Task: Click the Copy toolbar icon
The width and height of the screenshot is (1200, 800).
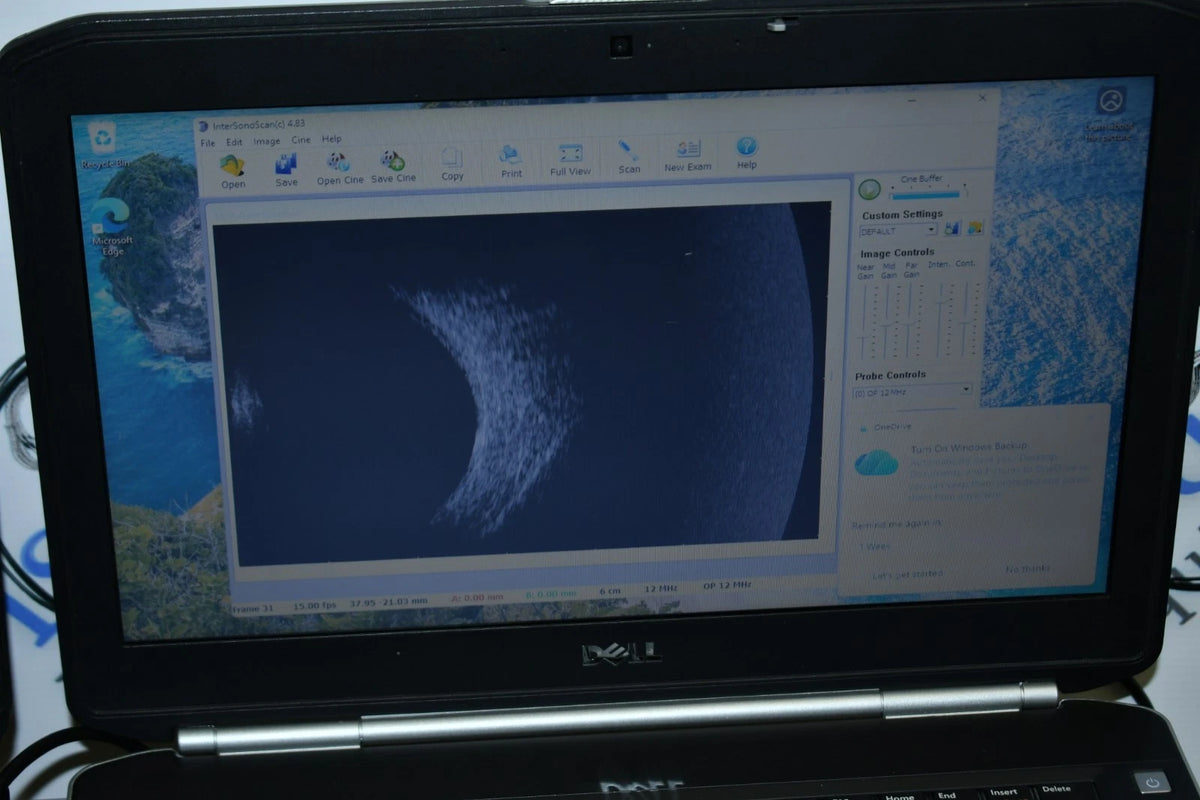Action: [452, 164]
